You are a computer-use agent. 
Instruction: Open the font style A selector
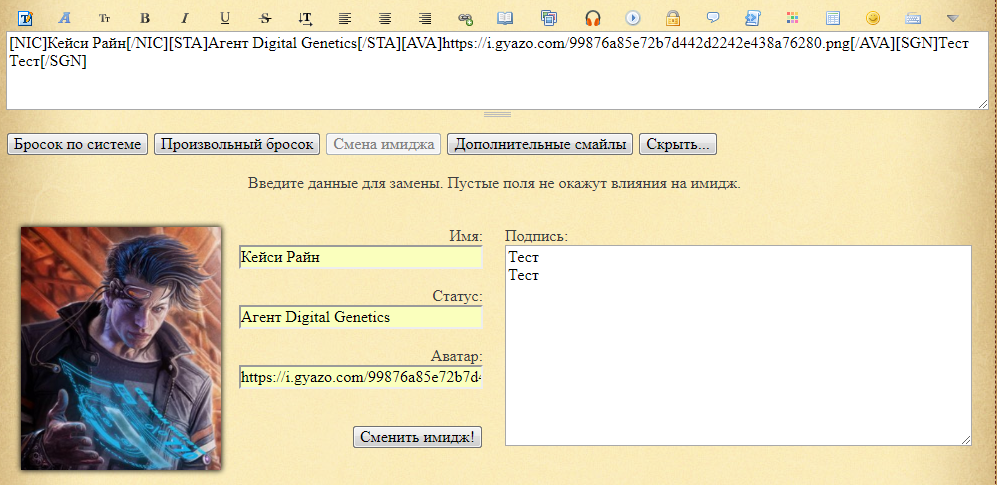(x=65, y=18)
